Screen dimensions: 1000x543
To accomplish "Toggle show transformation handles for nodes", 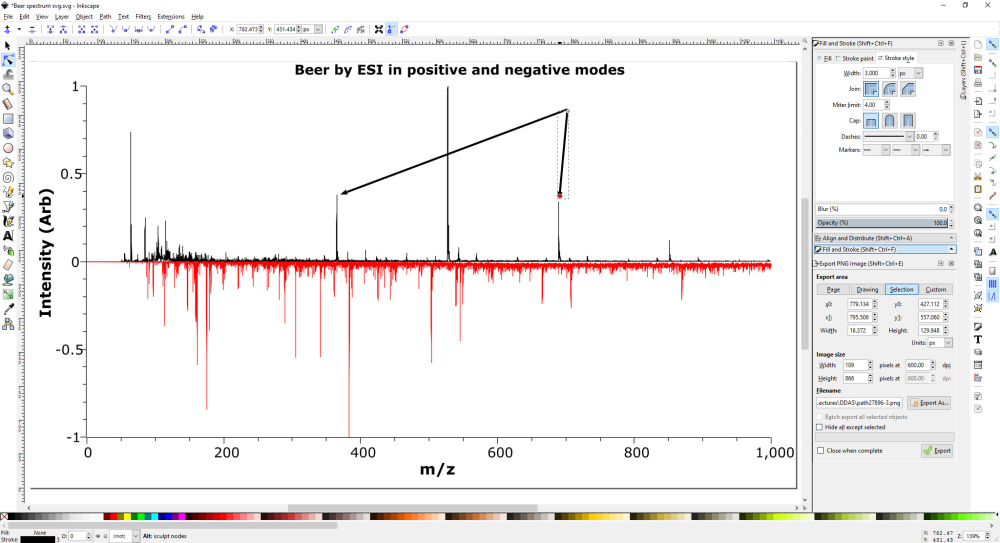I will (x=379, y=29).
